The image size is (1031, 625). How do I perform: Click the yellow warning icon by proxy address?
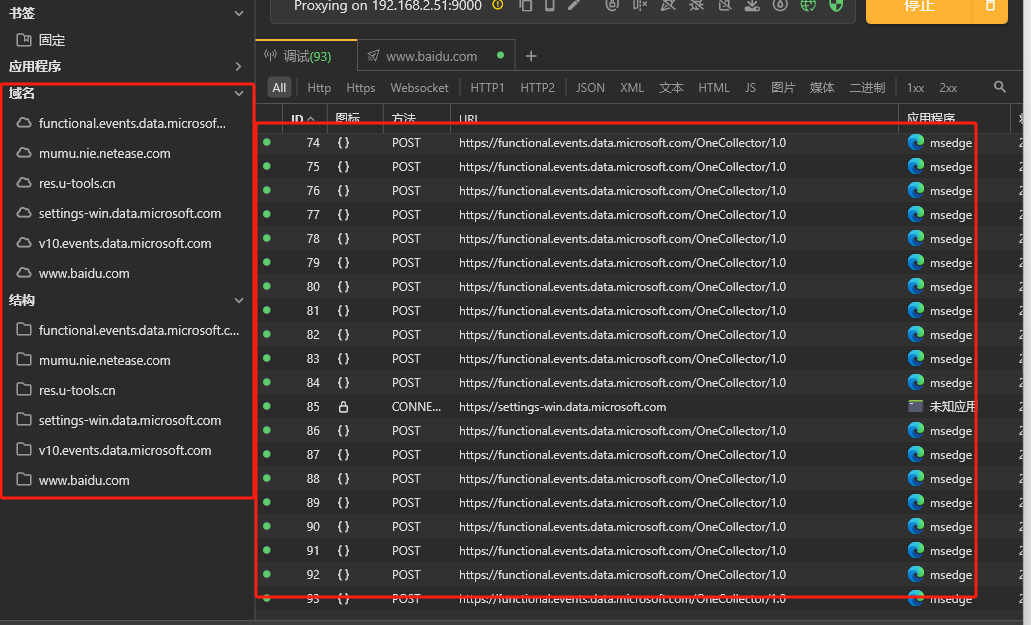point(498,5)
